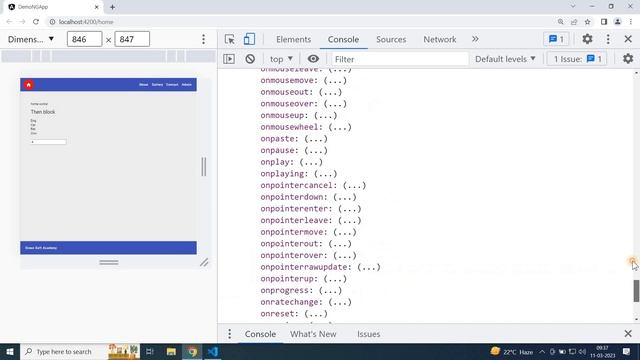Expand the onmousemove property value
This screenshot has width=640, height=360.
(335, 80)
